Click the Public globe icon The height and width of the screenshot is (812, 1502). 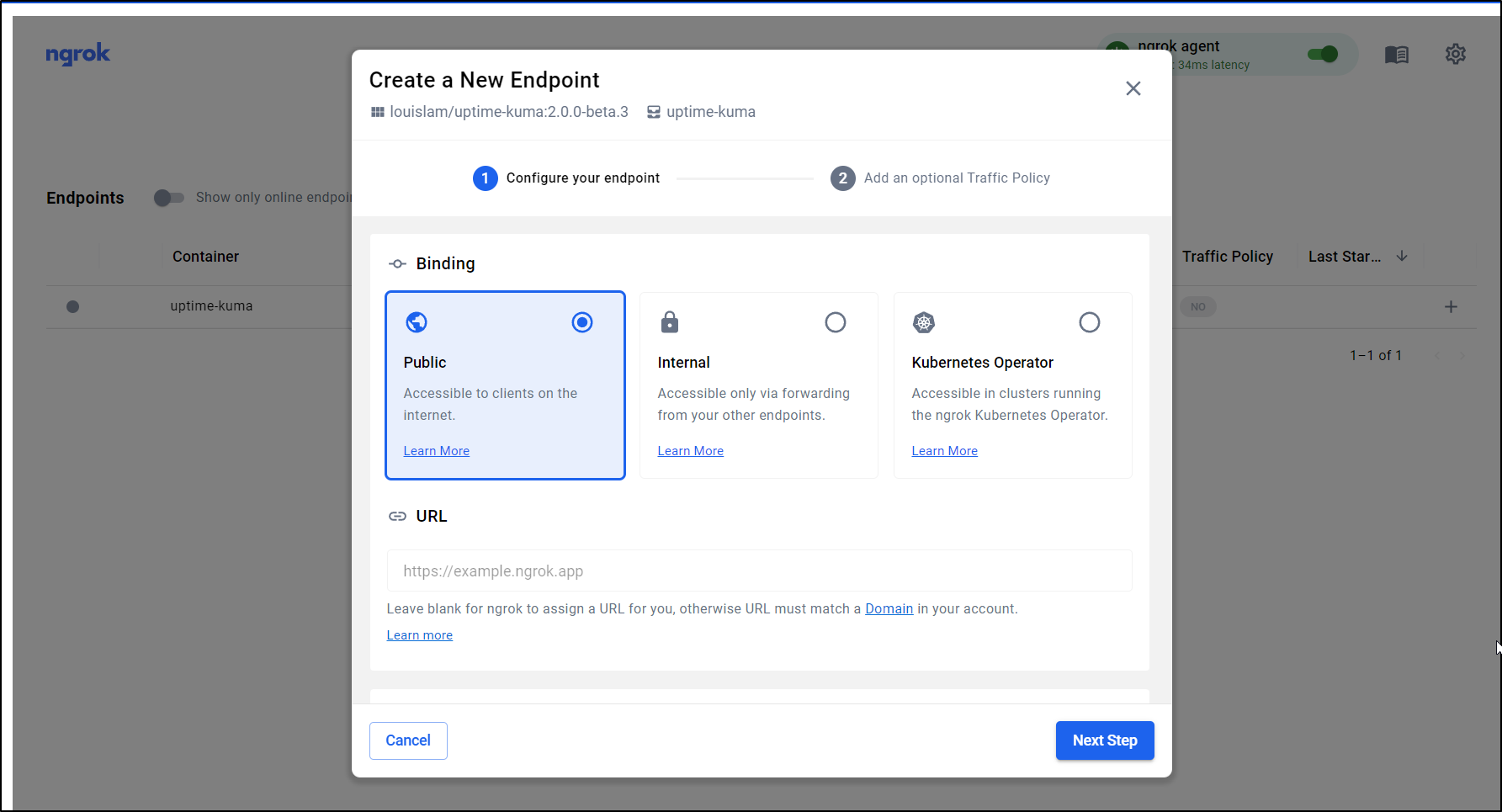[417, 322]
